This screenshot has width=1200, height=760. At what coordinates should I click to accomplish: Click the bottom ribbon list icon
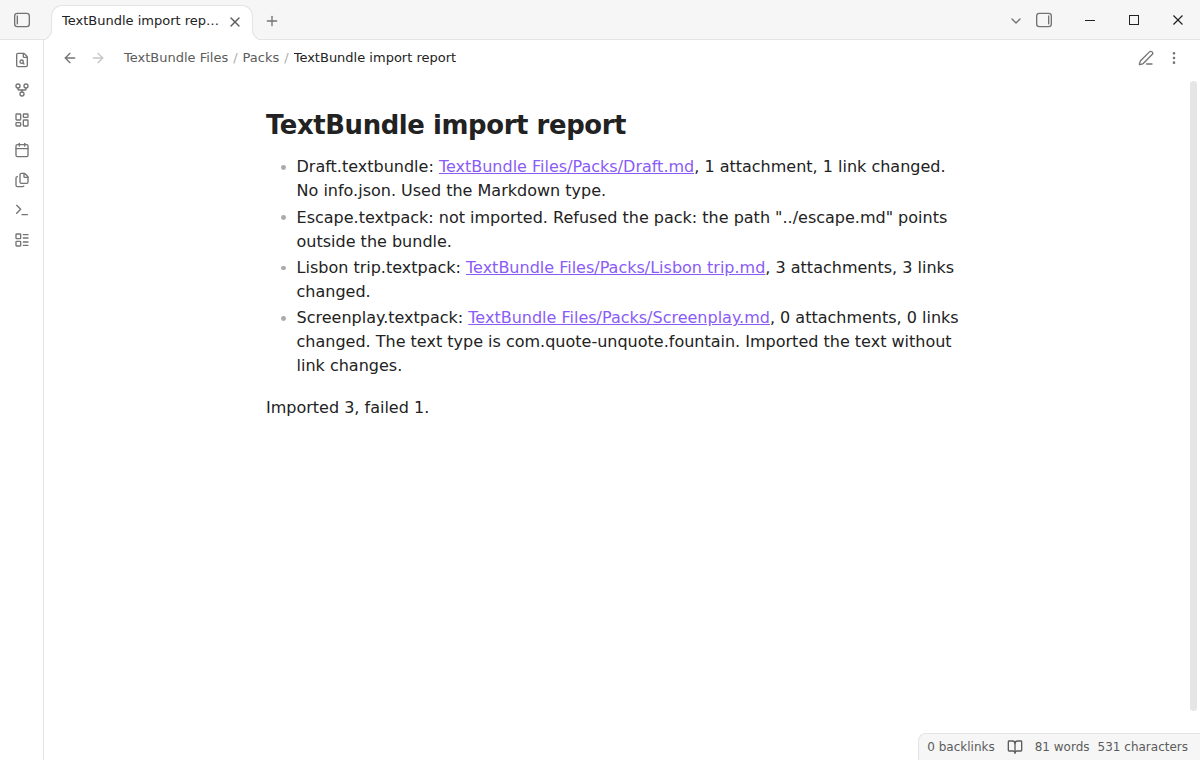22,240
